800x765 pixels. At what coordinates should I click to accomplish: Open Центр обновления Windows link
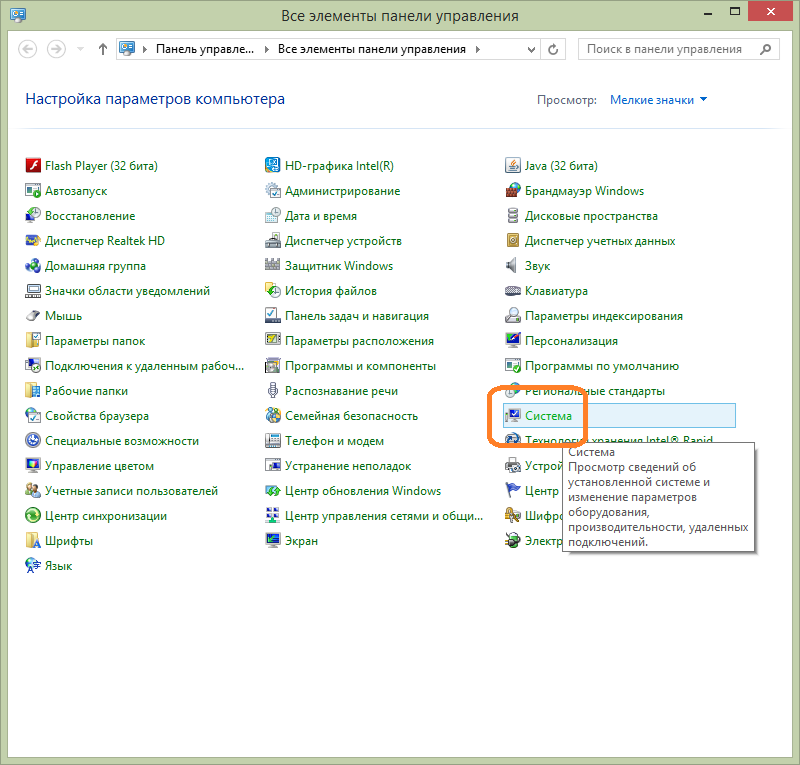point(363,491)
